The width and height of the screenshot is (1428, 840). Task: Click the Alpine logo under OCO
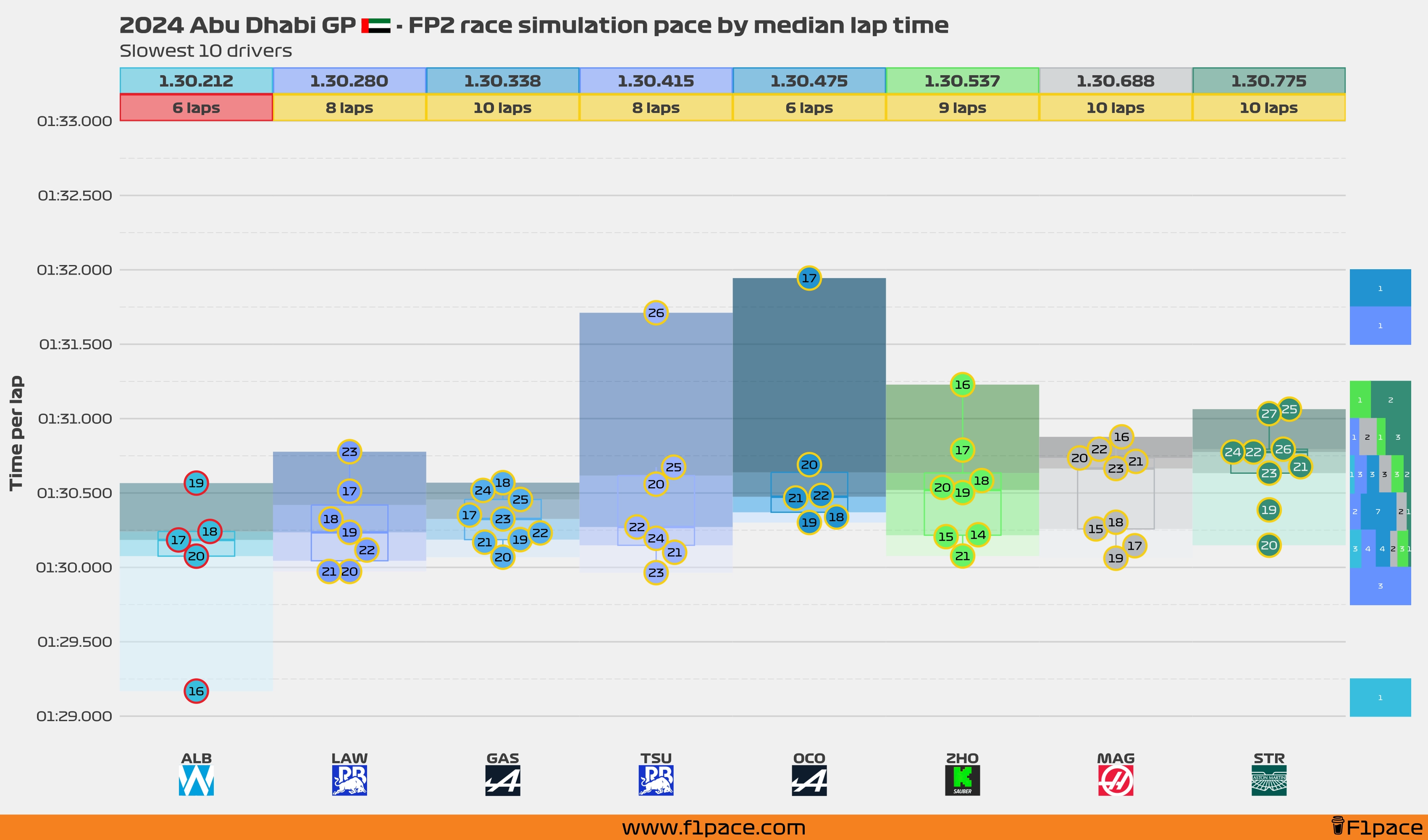tap(809, 780)
